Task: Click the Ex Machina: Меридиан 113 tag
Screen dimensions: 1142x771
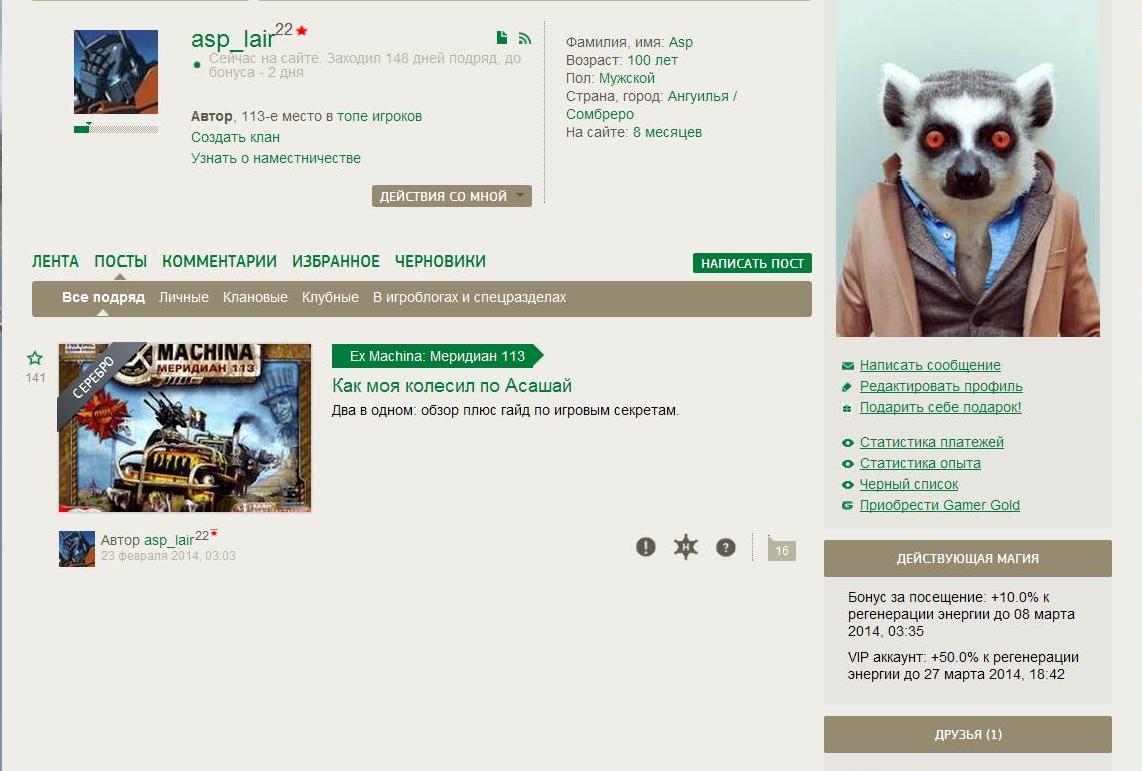Action: click(437, 356)
